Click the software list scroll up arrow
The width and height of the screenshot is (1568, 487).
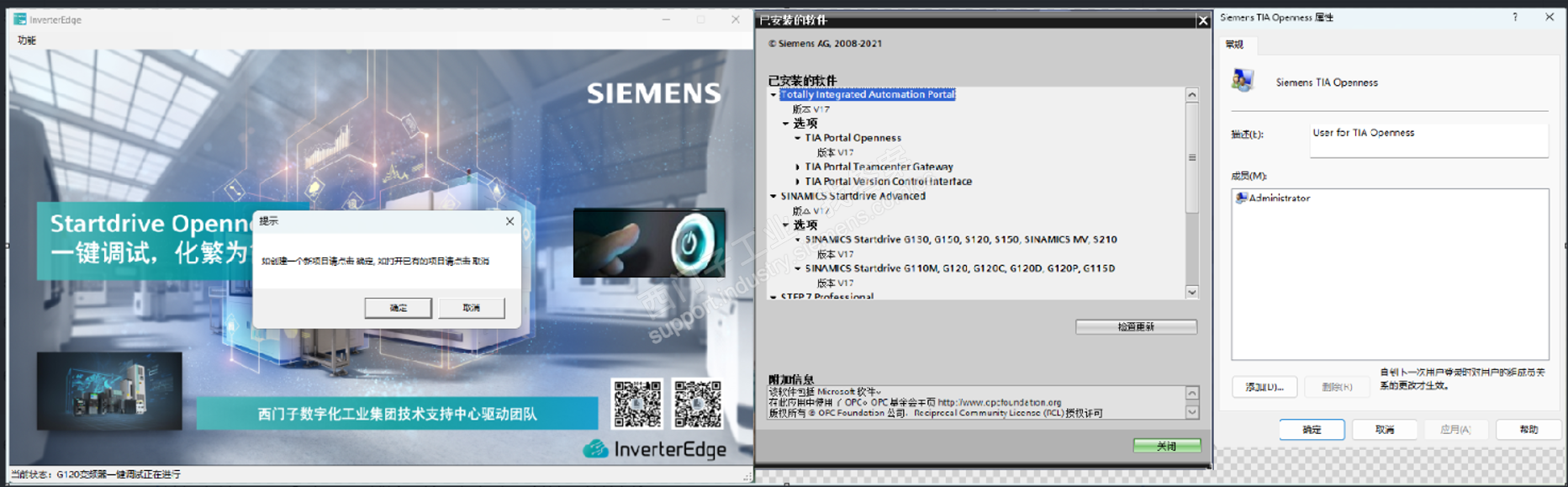click(x=1192, y=95)
